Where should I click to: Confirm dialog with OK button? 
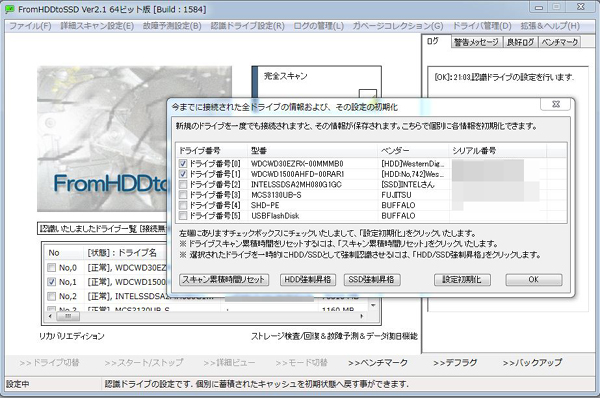[534, 280]
